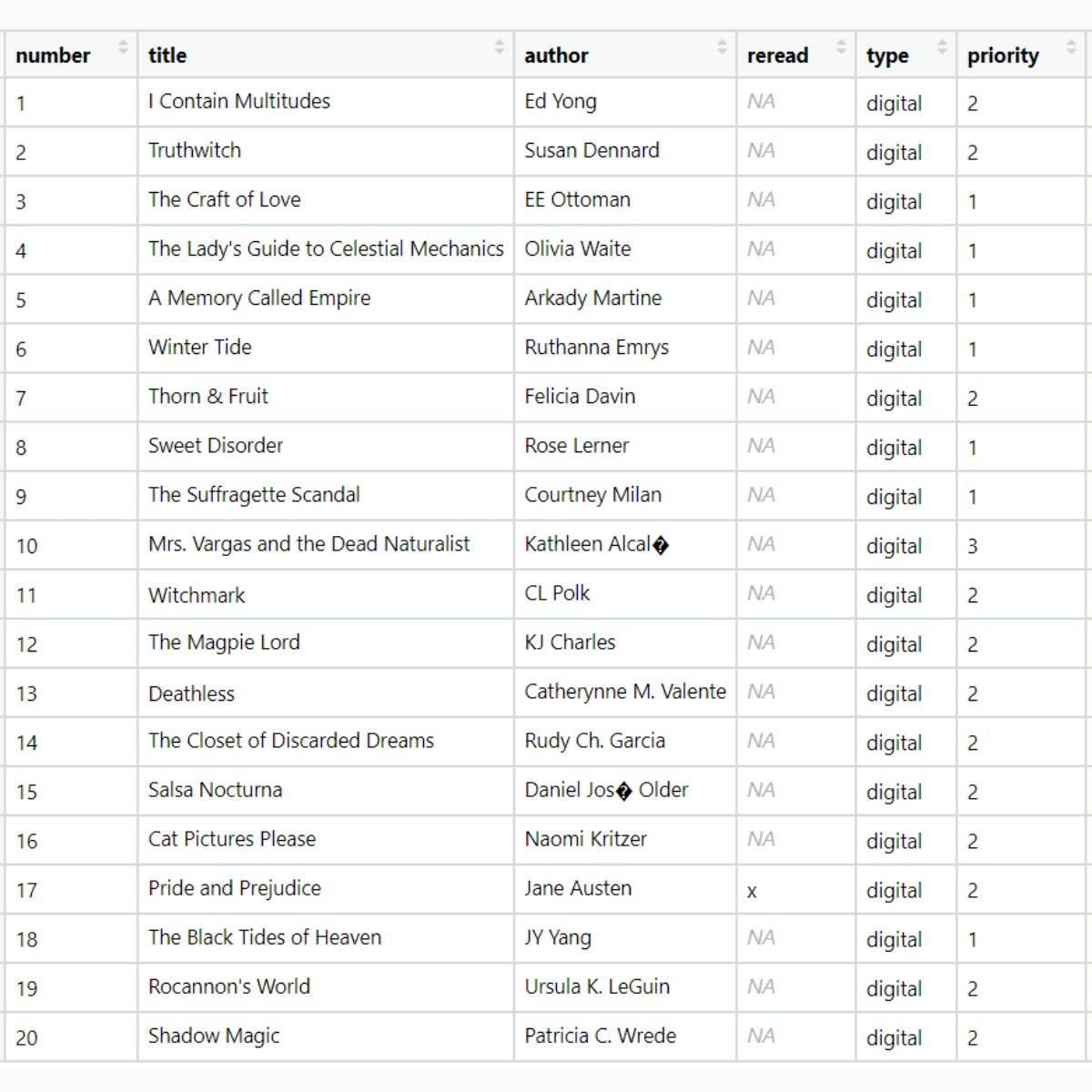The height and width of the screenshot is (1092, 1092).
Task: Click sort arrows in the reread column header
Action: [841, 47]
